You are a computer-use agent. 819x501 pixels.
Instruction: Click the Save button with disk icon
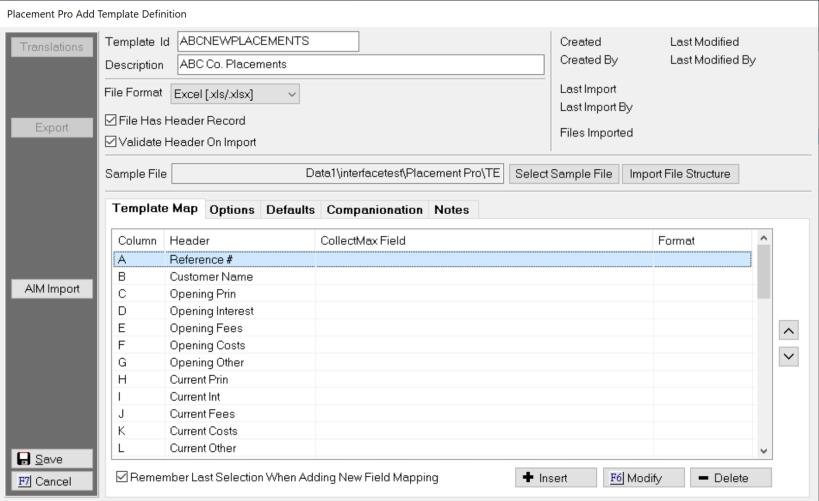pyautogui.click(x=50, y=459)
